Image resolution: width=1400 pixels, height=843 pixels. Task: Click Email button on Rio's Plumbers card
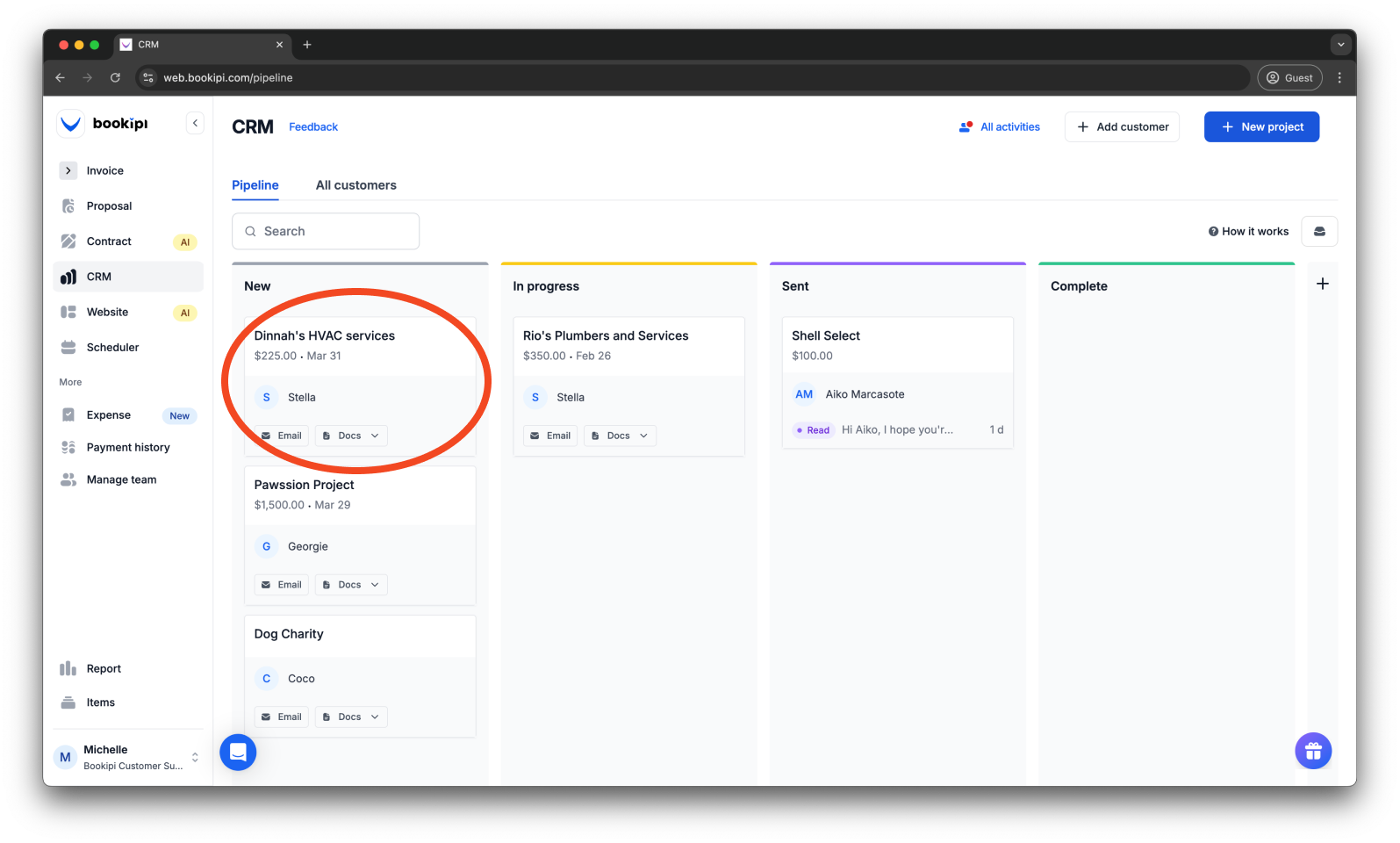[550, 436]
